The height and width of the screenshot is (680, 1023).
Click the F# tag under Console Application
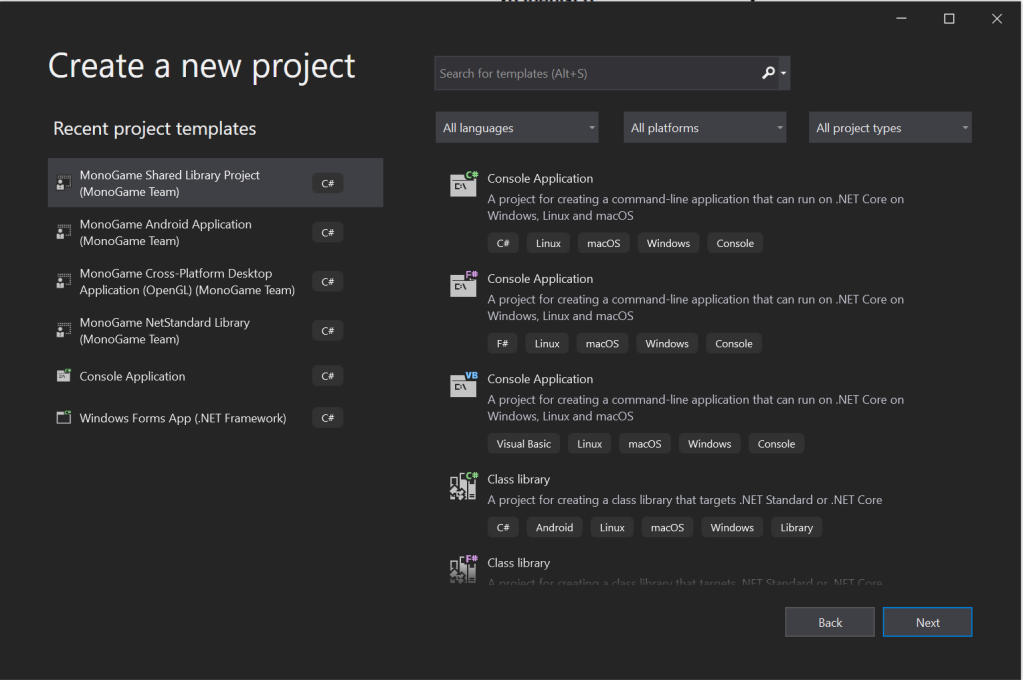pyautogui.click(x=502, y=343)
